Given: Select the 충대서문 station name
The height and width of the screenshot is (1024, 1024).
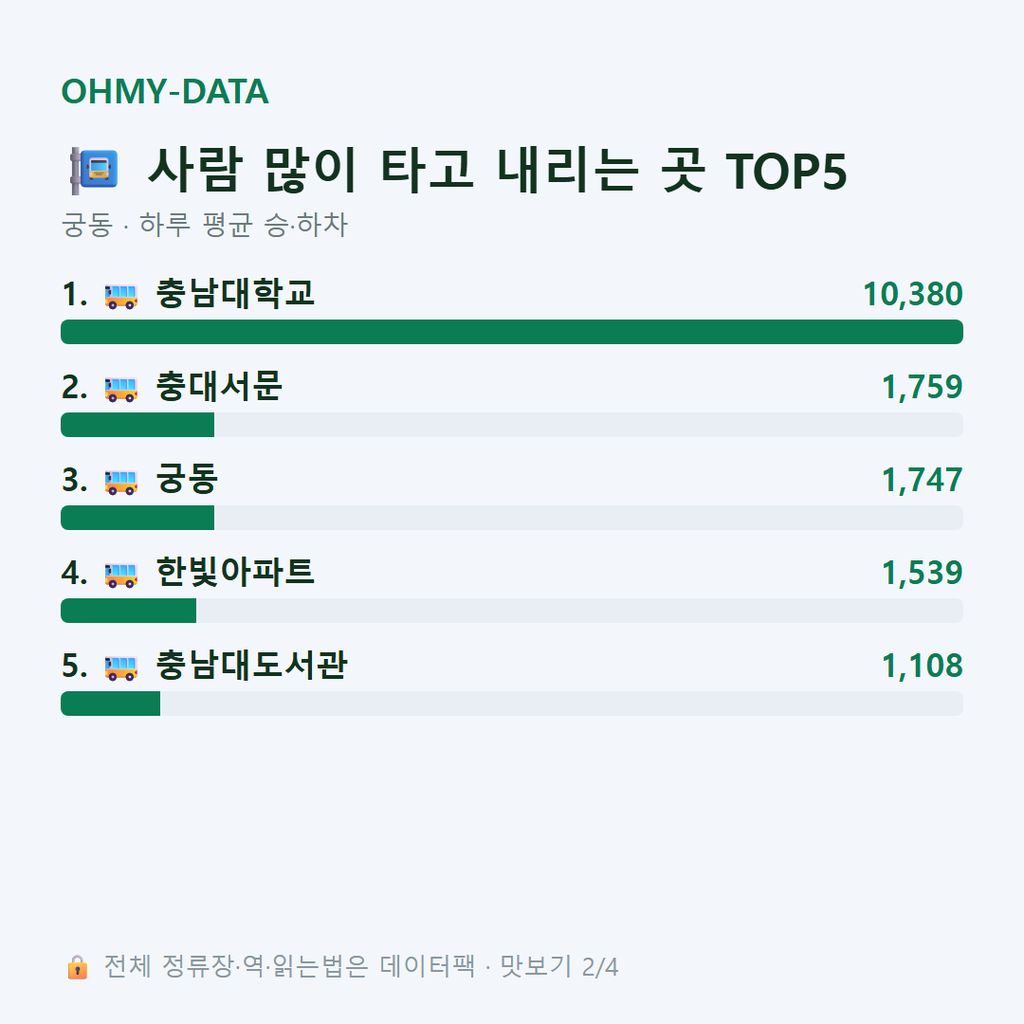Looking at the screenshot, I should coord(219,386).
